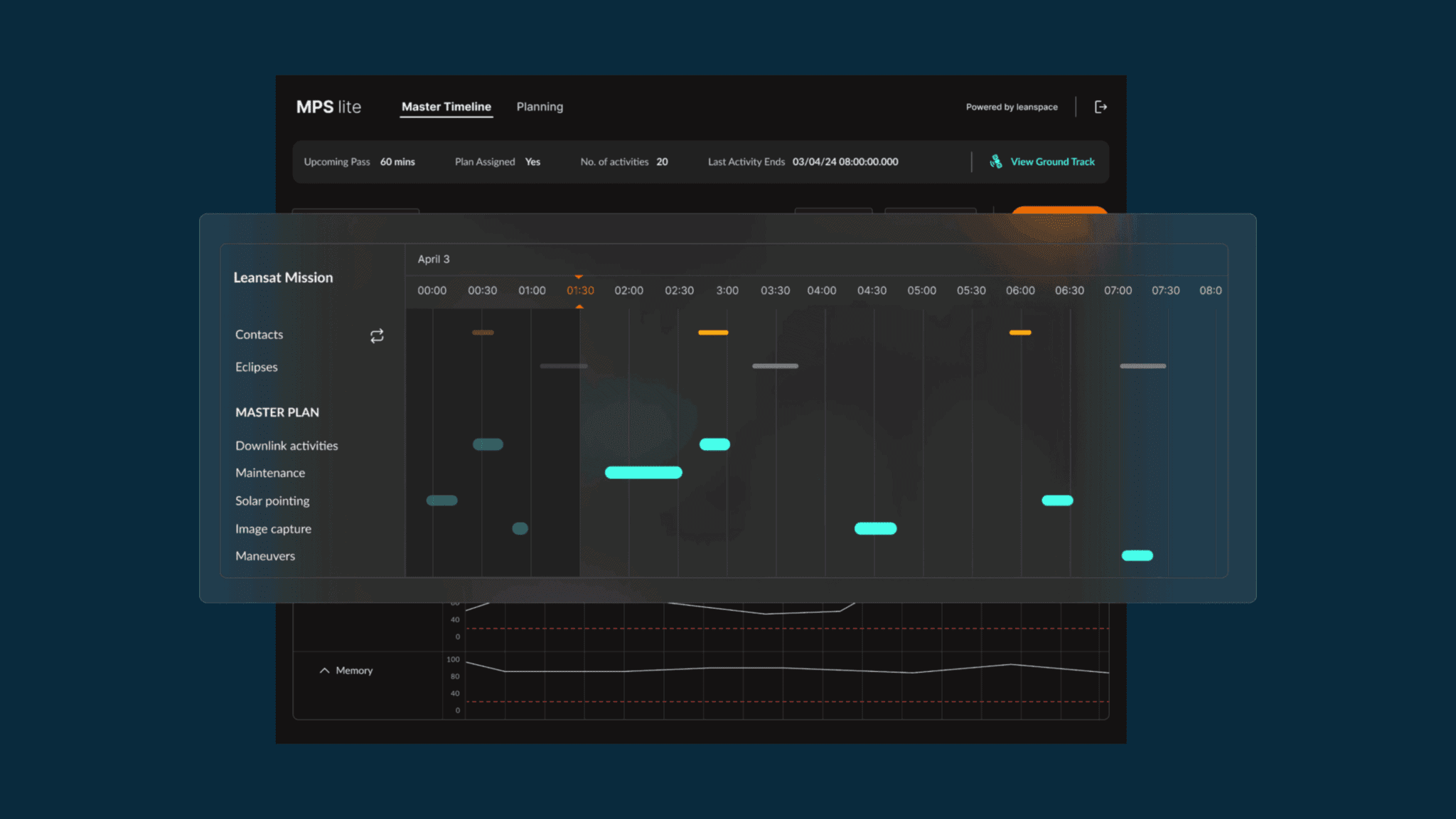Select the Contacts row label
Viewport: 1456px width, 819px height.
point(259,334)
